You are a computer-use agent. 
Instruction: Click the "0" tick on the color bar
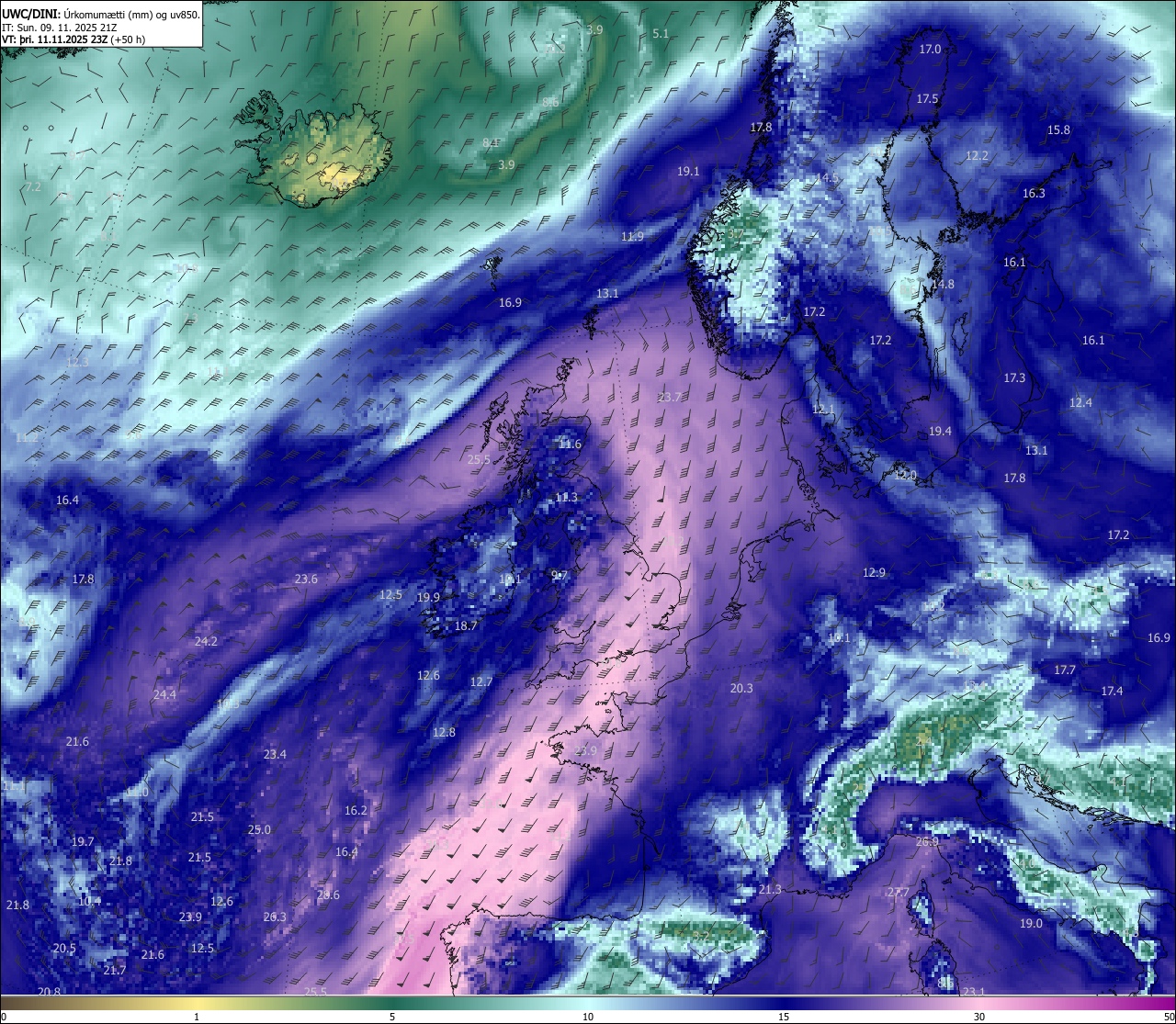(x=3, y=1017)
